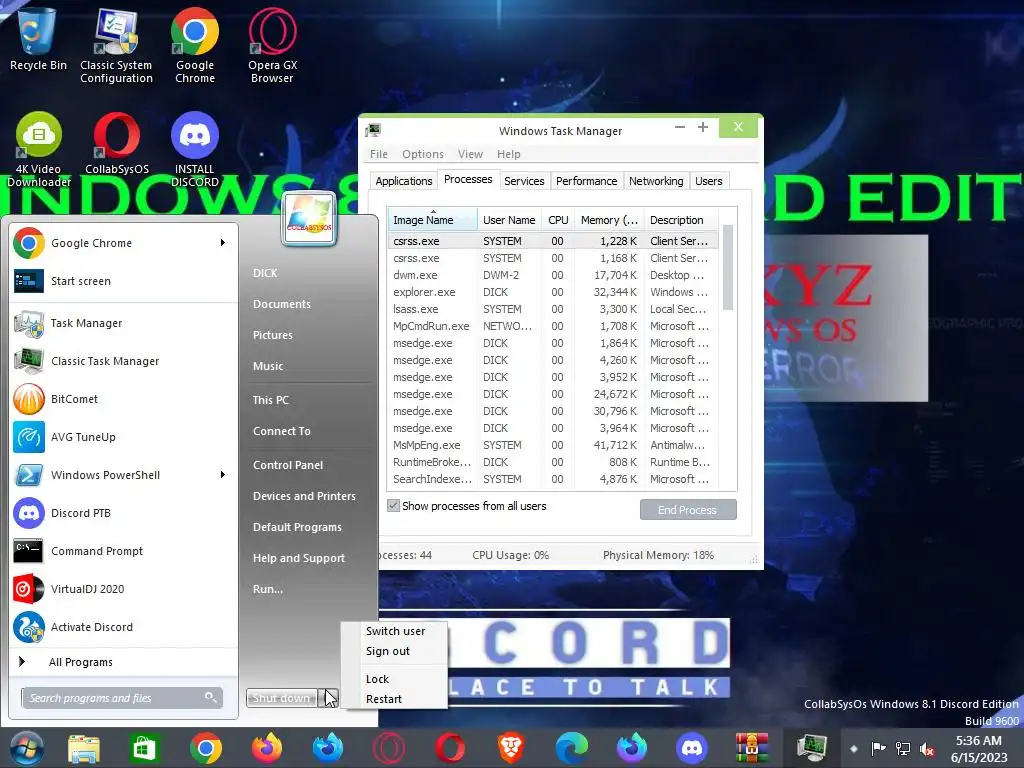Open Google Chrome desktop shortcut
This screenshot has width=1024, height=768.
coord(195,44)
